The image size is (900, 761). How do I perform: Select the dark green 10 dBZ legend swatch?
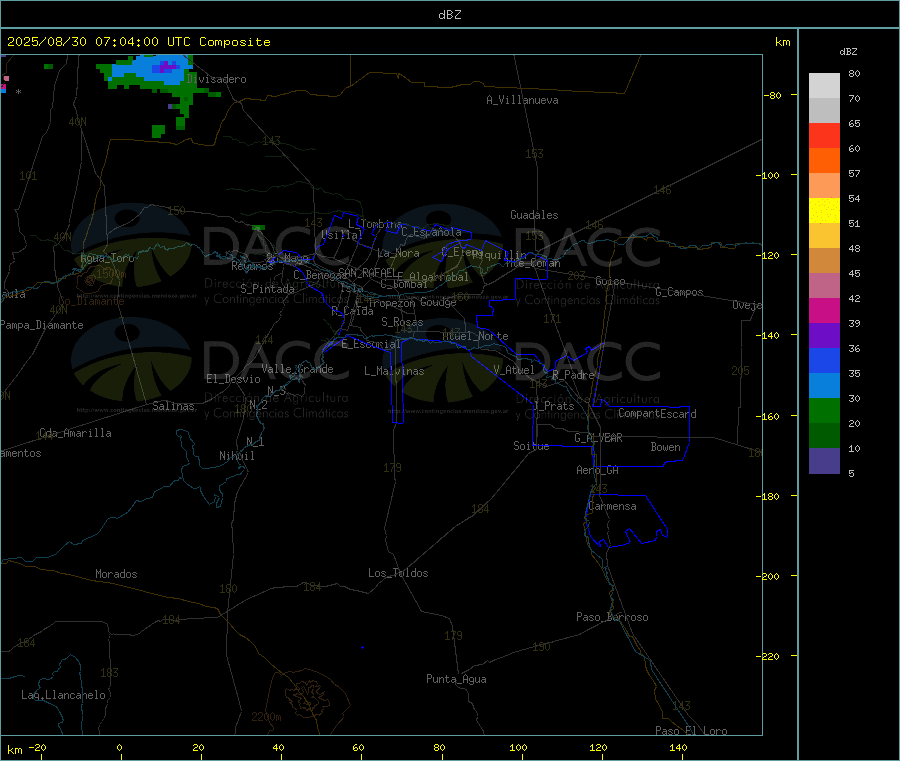coord(824,436)
